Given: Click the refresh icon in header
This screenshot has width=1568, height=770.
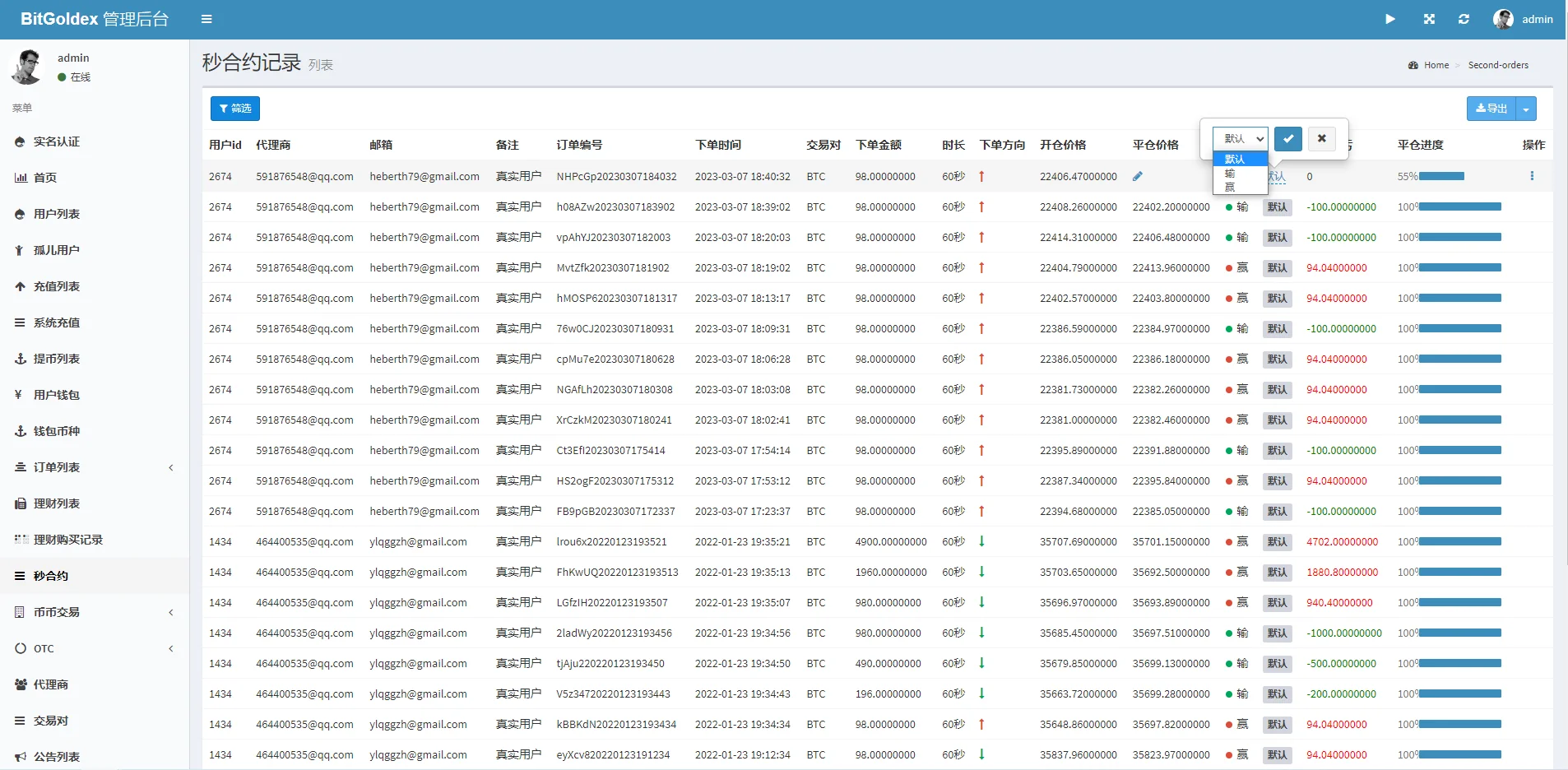Looking at the screenshot, I should coord(1464,19).
